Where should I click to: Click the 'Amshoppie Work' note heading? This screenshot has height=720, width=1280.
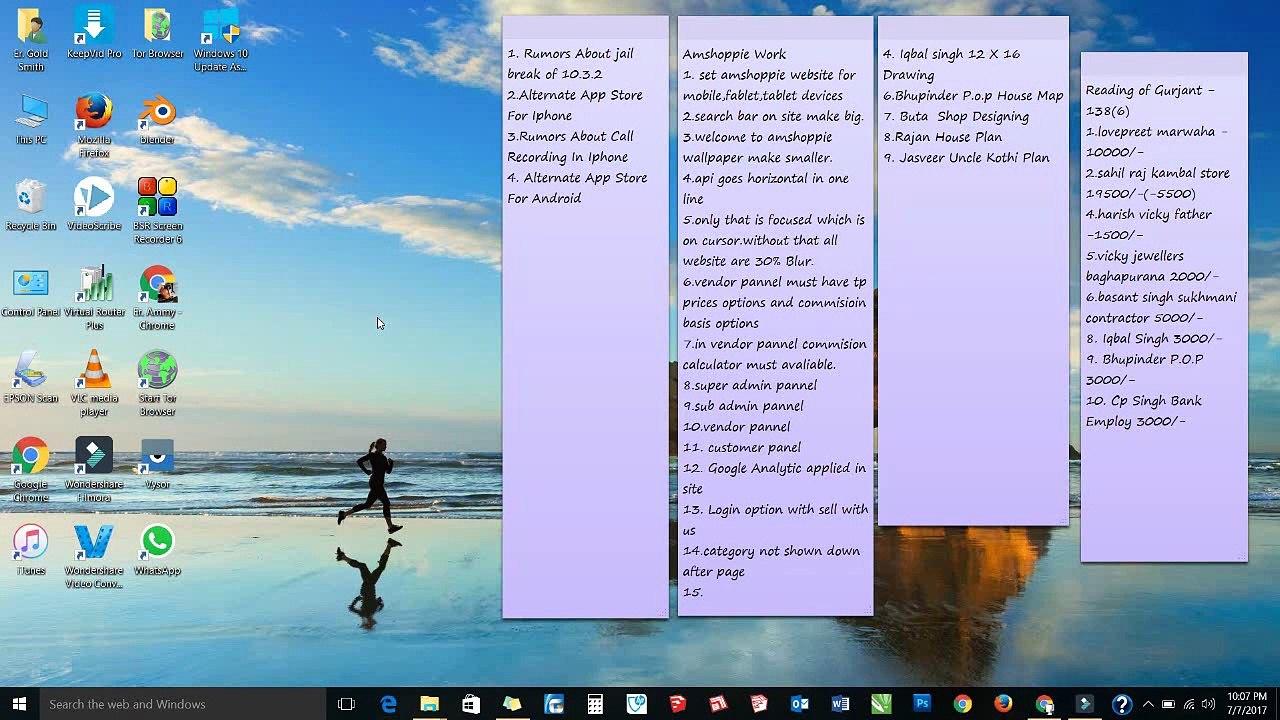734,54
